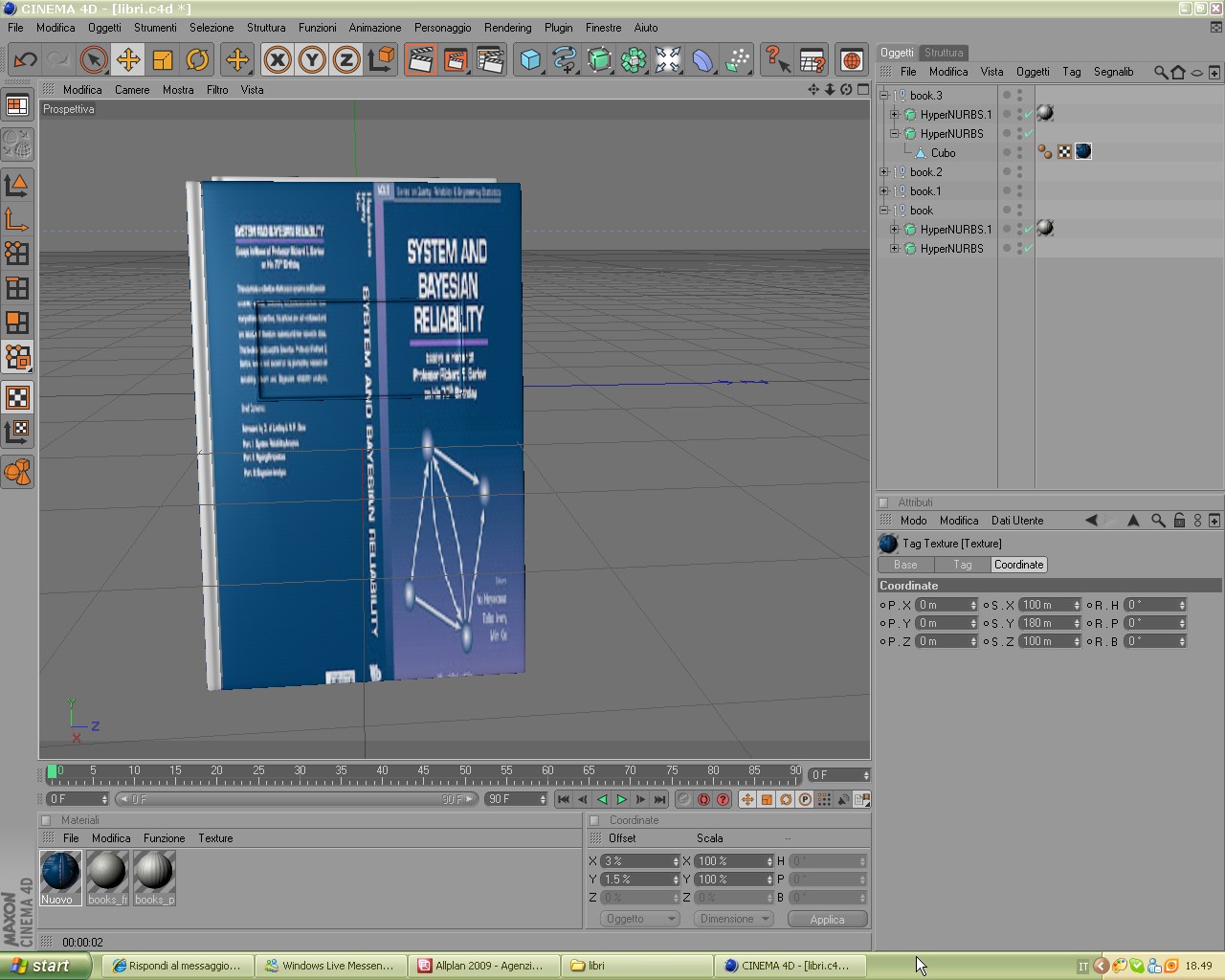Add array modeling object icon
Viewport: 1225px width, 980px height.
634,60
